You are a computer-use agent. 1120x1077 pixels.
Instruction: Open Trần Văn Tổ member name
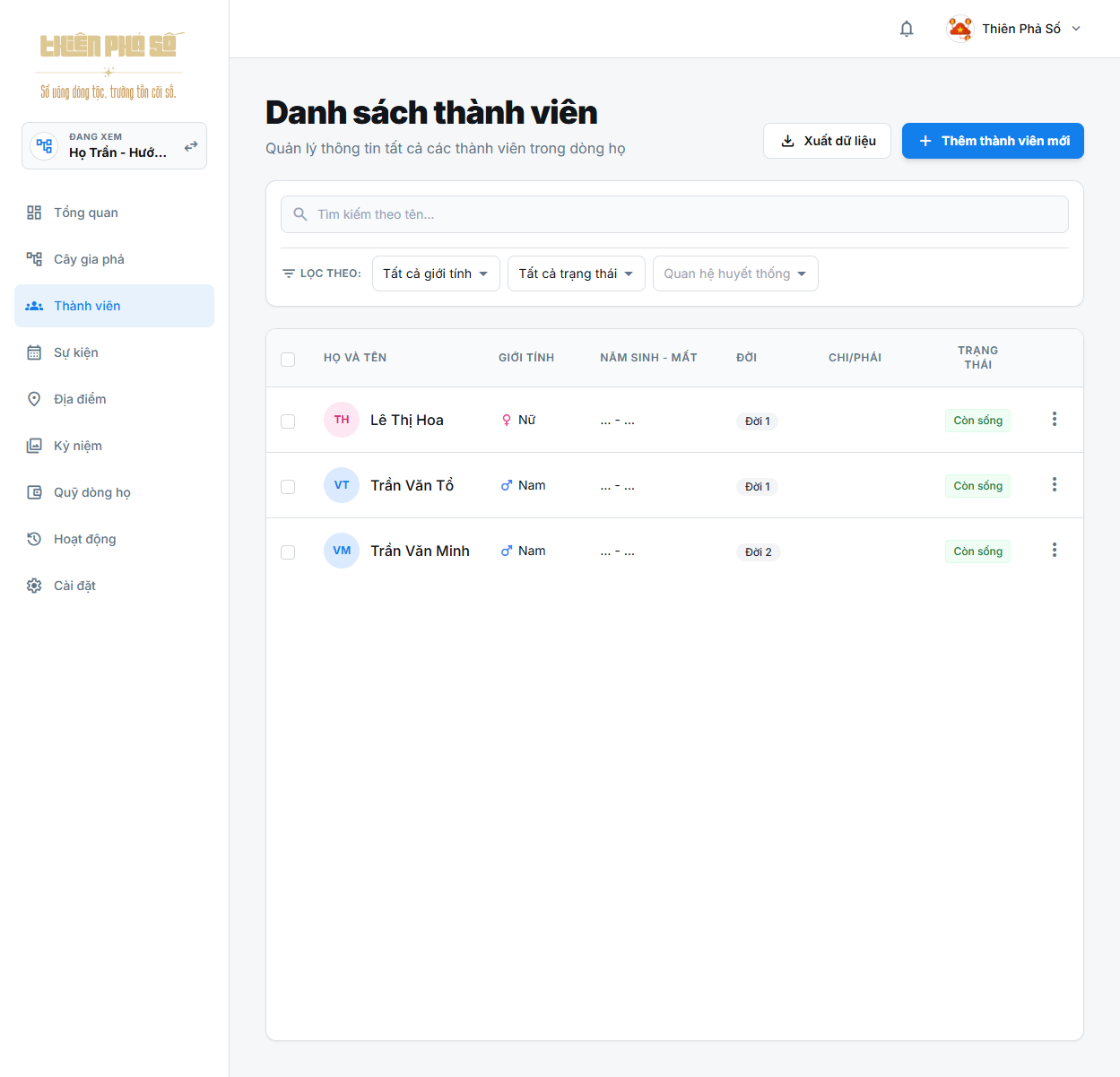412,485
